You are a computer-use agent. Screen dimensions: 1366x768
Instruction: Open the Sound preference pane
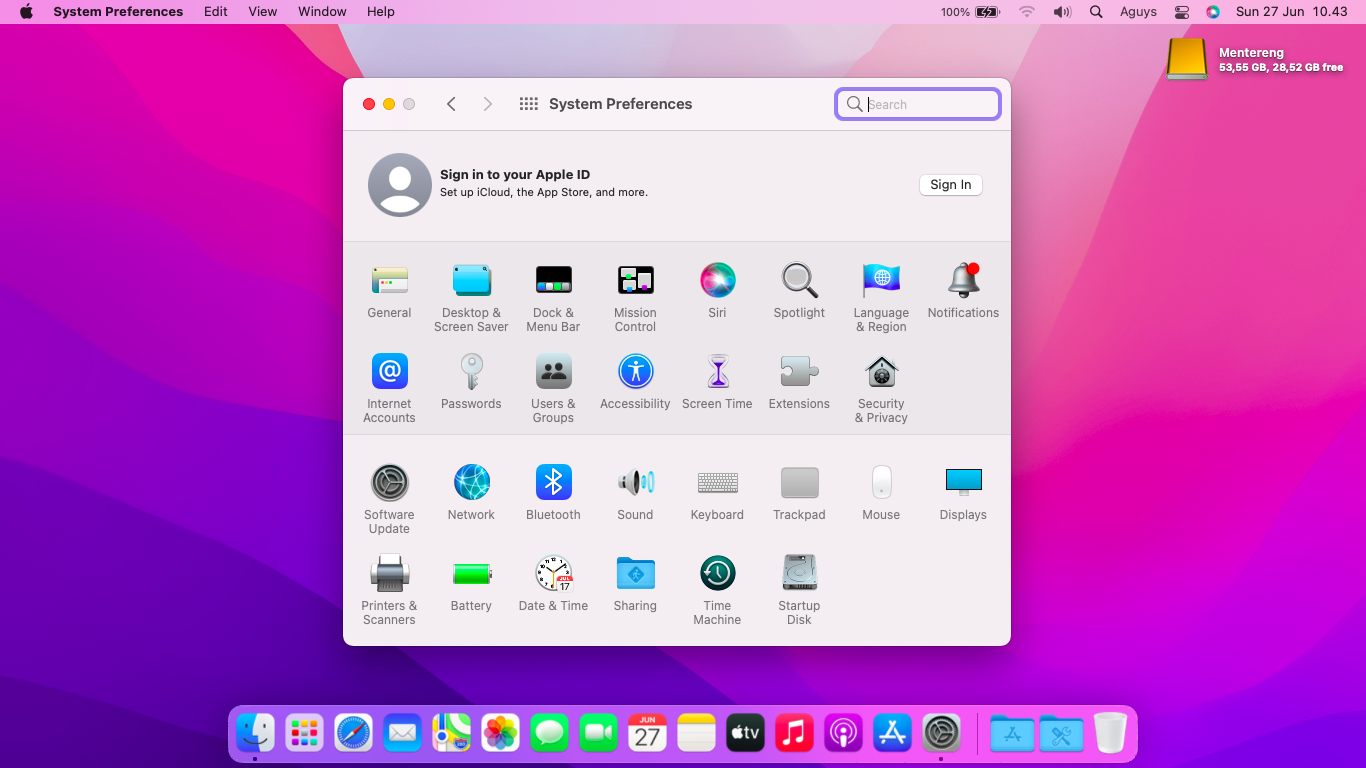click(x=635, y=485)
